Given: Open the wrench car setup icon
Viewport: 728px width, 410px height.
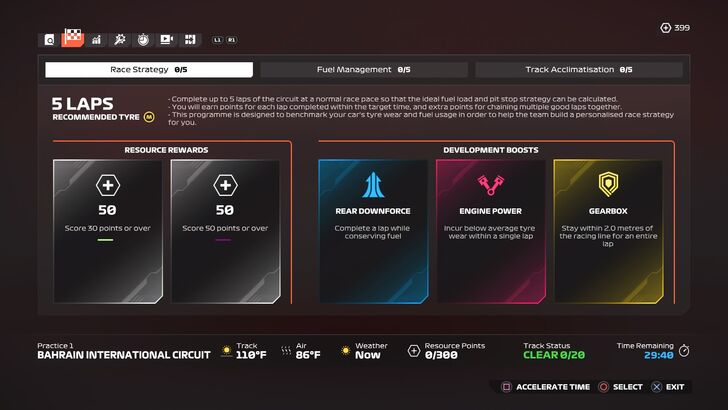Looking at the screenshot, I should coord(120,39).
